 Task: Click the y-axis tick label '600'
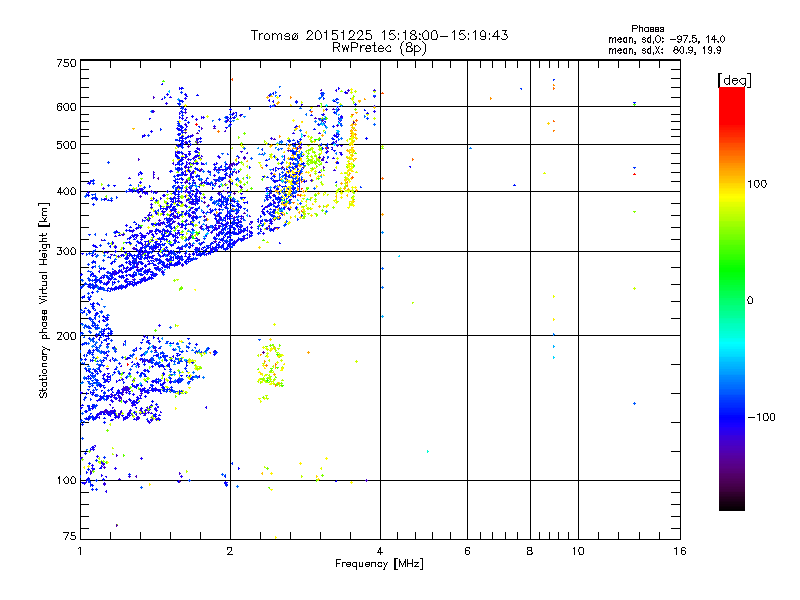pos(66,107)
